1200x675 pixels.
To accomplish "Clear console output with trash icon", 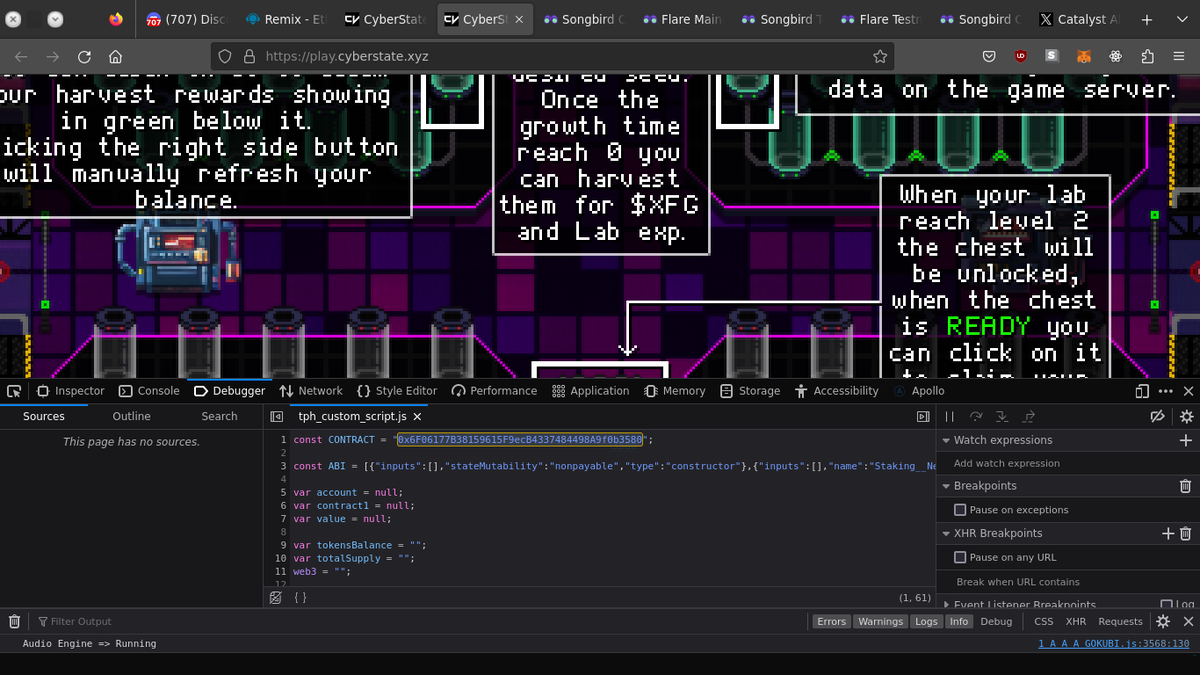I will click(14, 621).
